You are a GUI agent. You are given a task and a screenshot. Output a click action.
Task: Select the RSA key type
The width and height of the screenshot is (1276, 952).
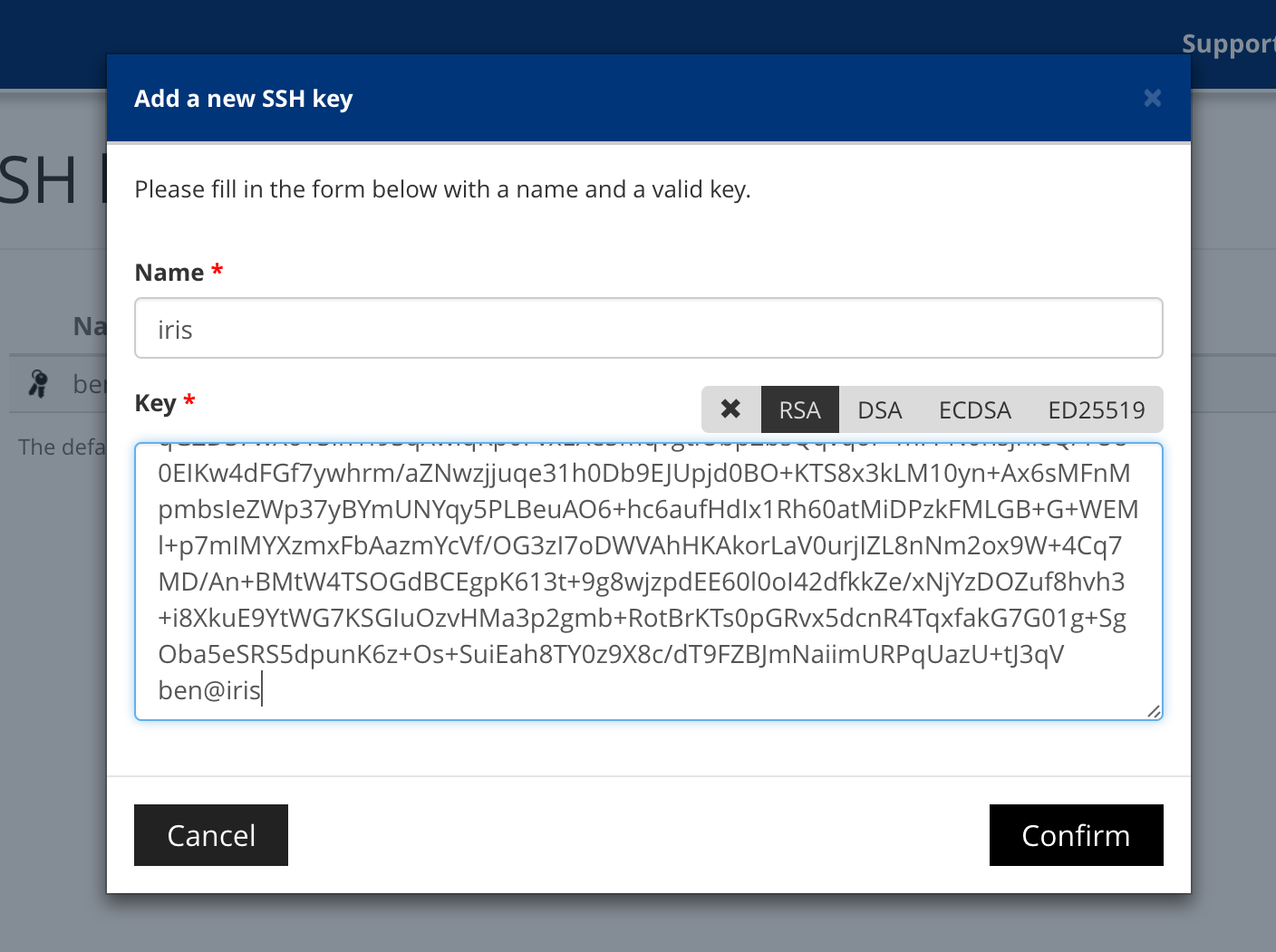coord(799,410)
